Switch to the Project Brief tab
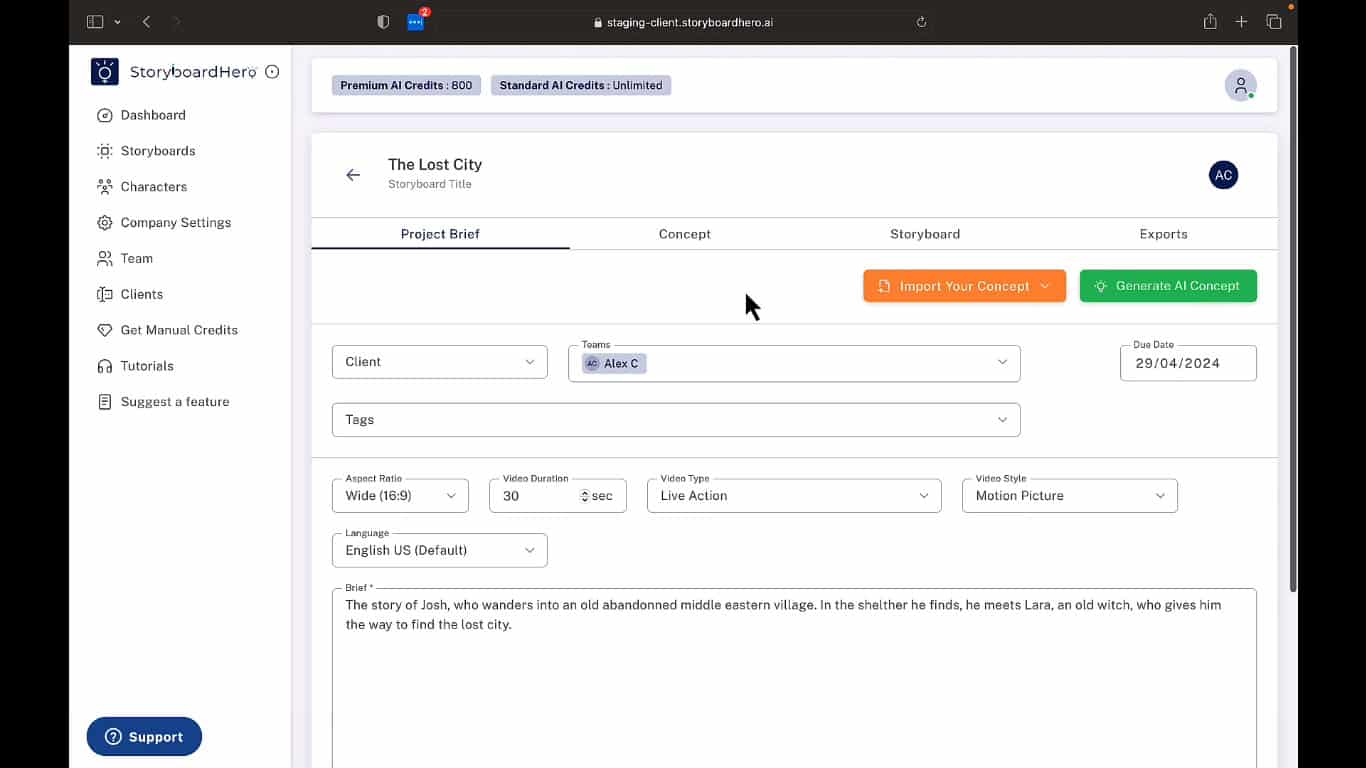The image size is (1366, 768). [440, 234]
